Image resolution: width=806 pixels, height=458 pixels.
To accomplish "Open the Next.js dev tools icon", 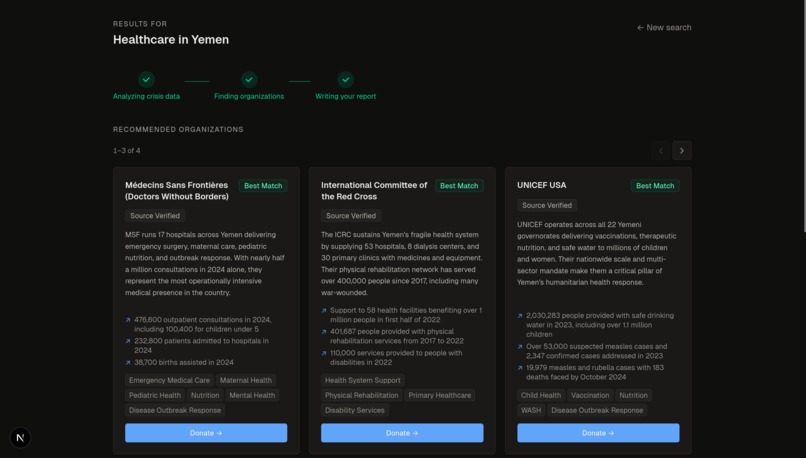I will [20, 437].
